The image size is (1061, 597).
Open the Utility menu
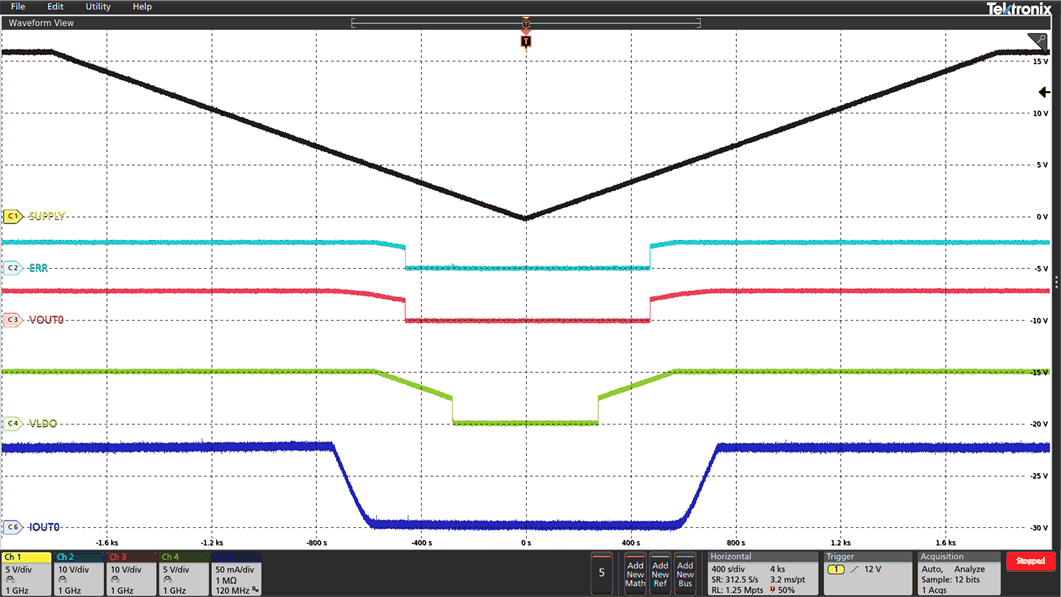point(97,7)
